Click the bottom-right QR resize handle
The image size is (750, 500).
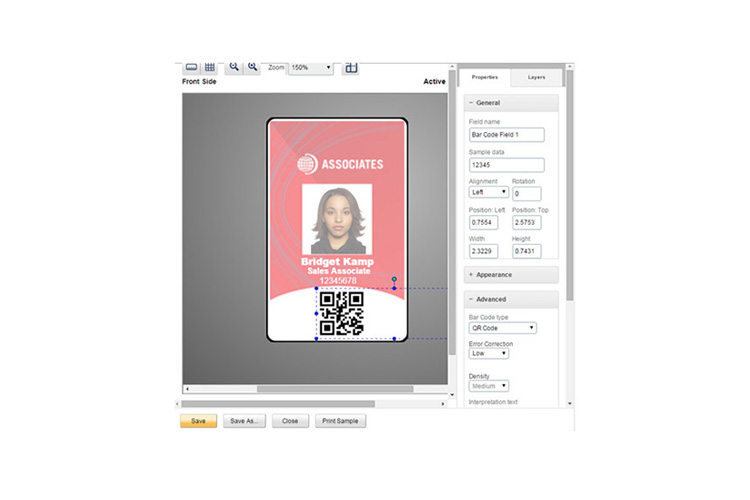click(x=394, y=339)
